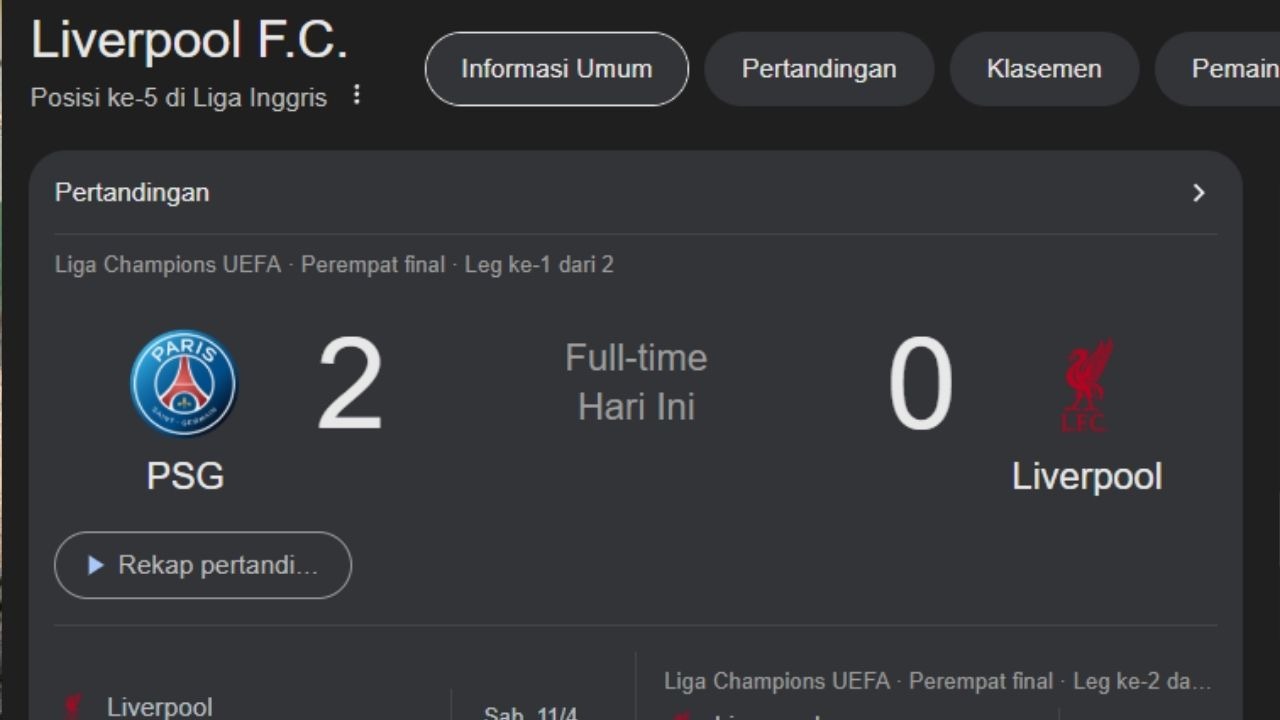Click the Liga Champions UEFA Leg ke-1 label
This screenshot has height=720, width=1280.
tap(334, 265)
